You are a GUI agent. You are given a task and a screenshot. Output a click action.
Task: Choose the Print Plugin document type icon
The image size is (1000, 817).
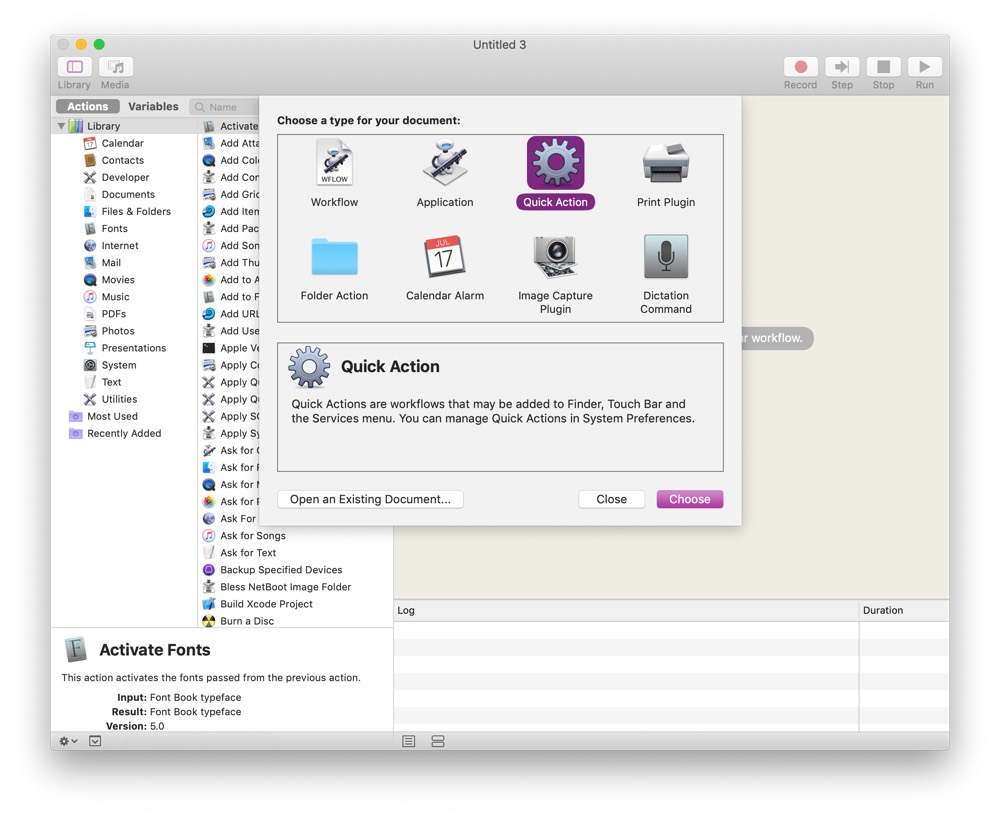(x=665, y=163)
